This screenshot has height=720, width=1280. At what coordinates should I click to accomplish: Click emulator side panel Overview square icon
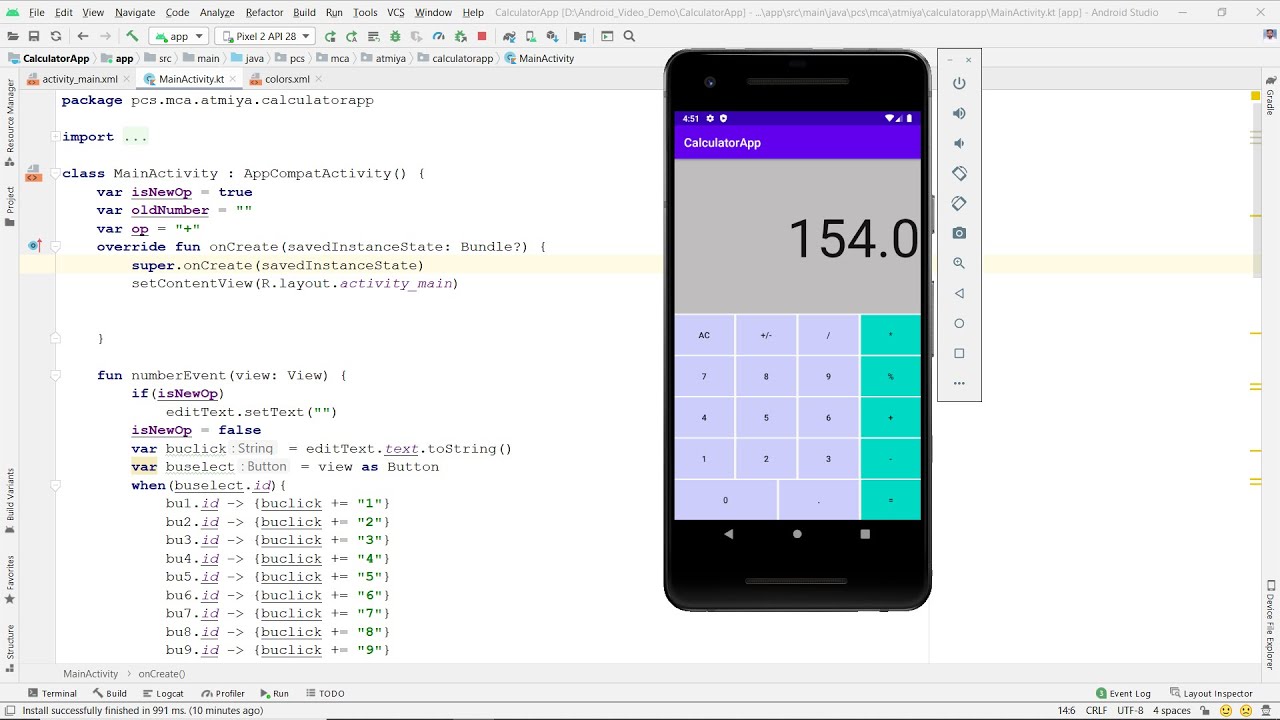[x=959, y=353]
